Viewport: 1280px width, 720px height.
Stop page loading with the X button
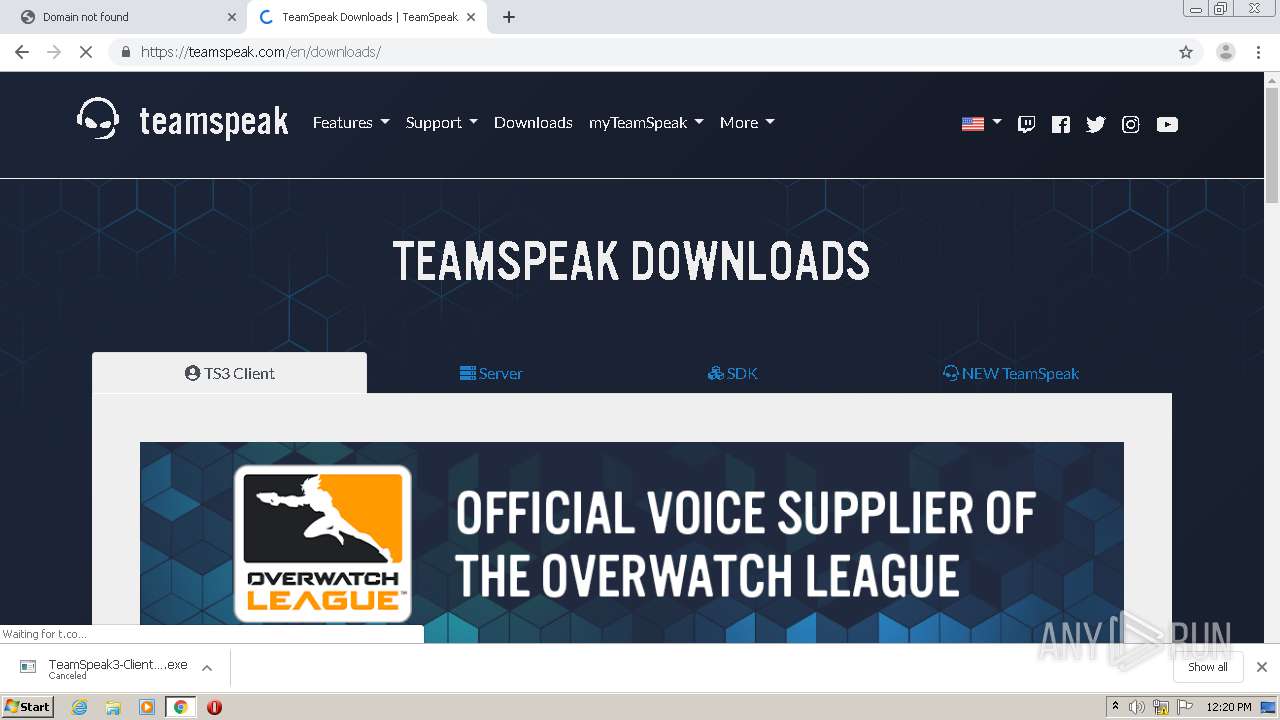pyautogui.click(x=86, y=52)
